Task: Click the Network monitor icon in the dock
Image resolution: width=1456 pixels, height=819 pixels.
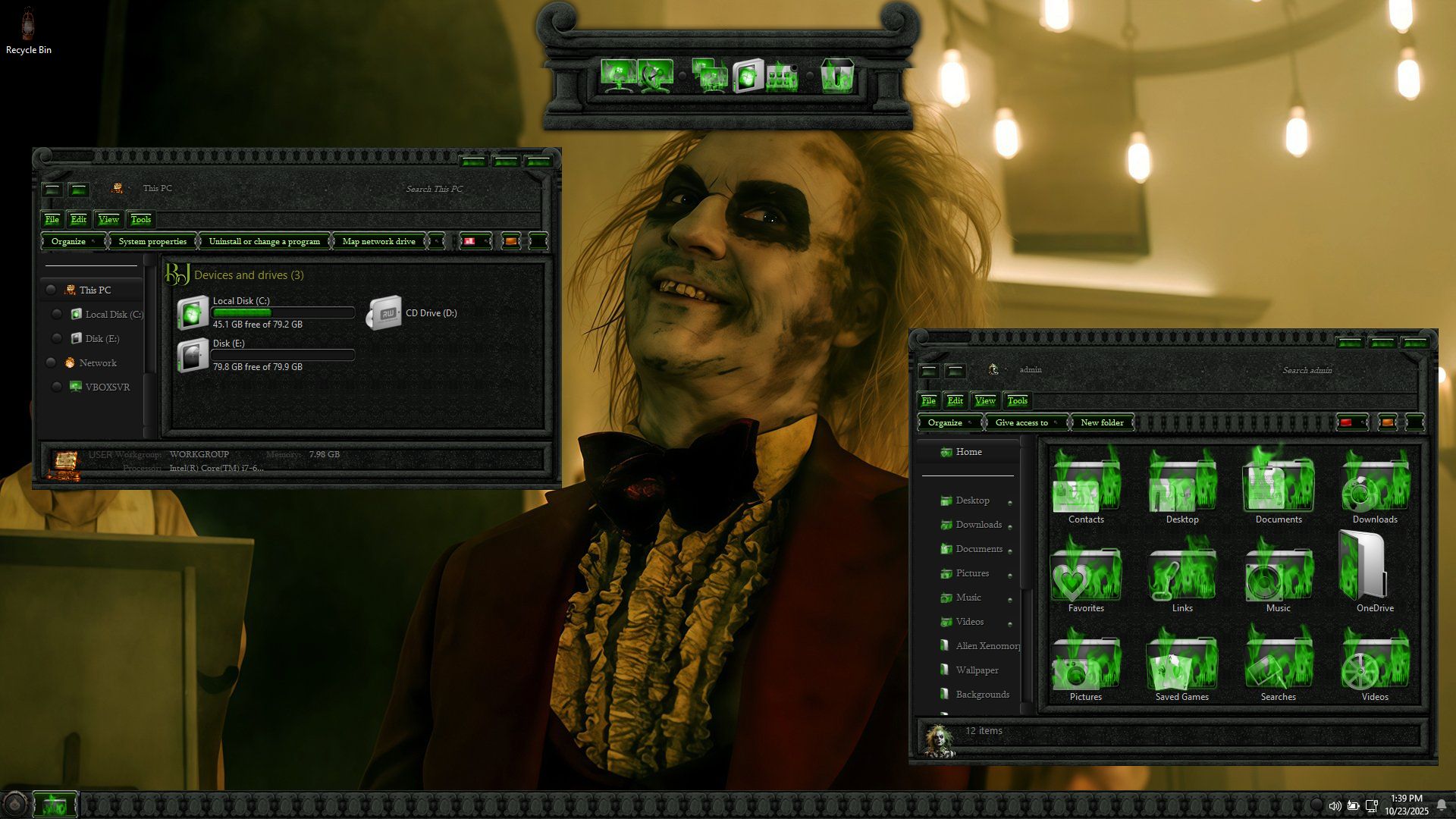Action: click(x=655, y=76)
